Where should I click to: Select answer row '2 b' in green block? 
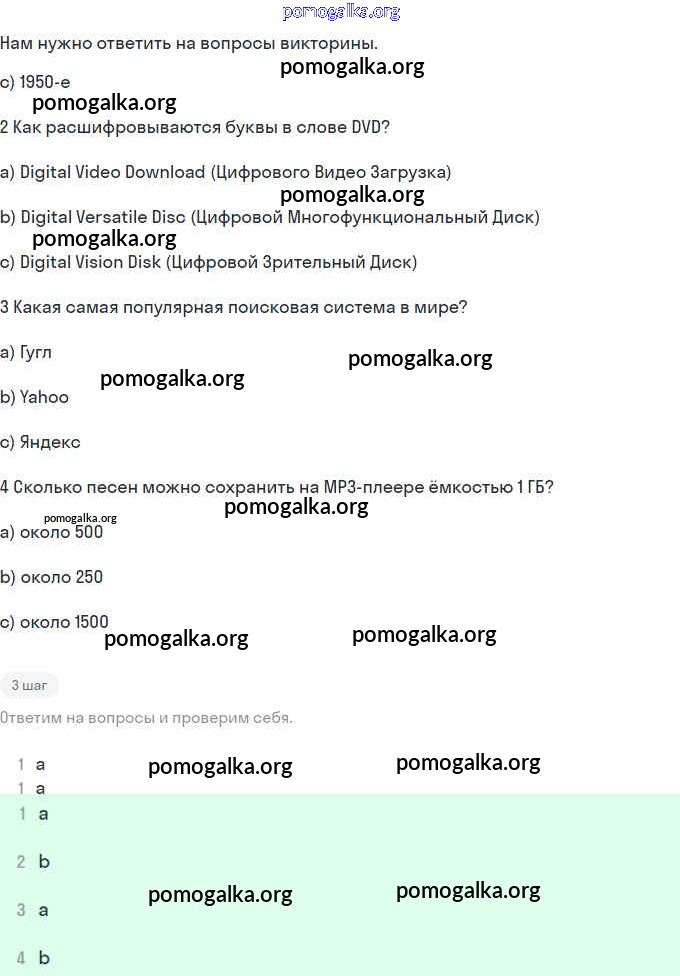point(34,862)
